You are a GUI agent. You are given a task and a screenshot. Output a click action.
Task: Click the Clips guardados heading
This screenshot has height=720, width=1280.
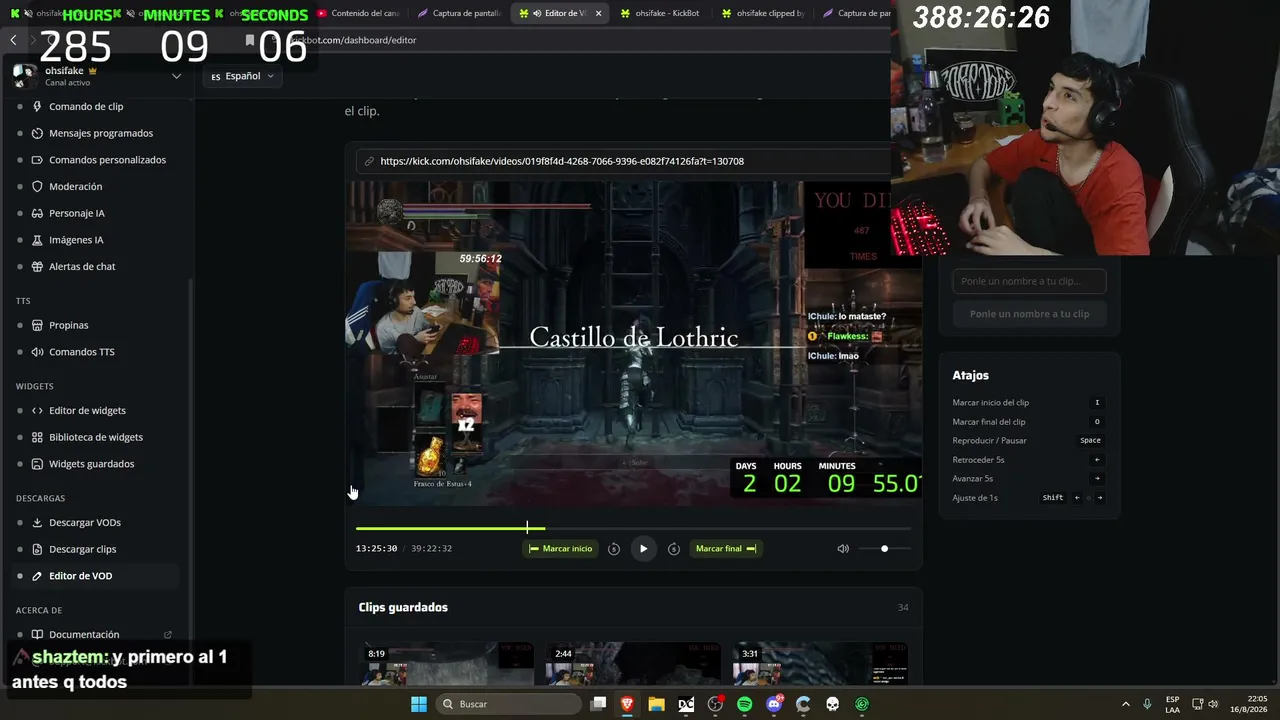click(x=403, y=607)
